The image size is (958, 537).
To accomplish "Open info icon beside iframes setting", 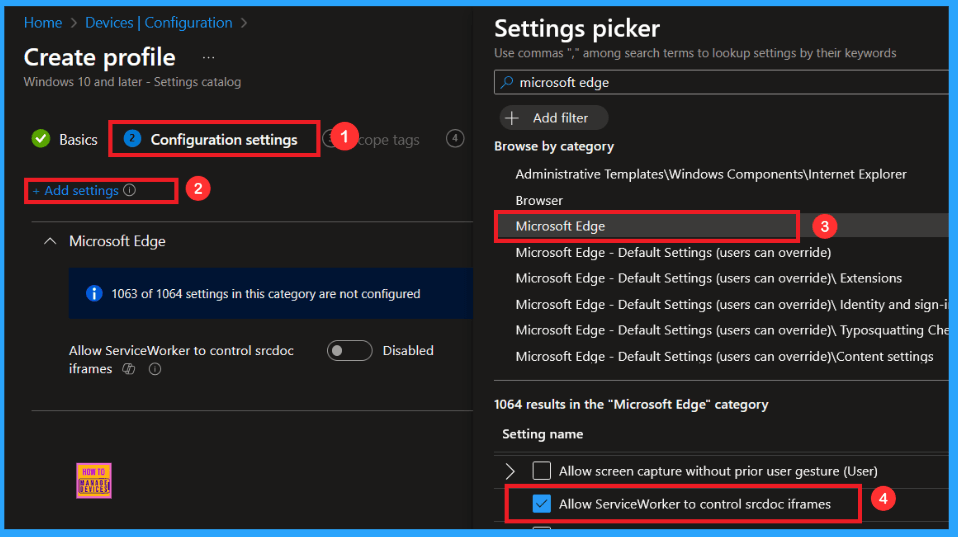I will click(x=155, y=368).
